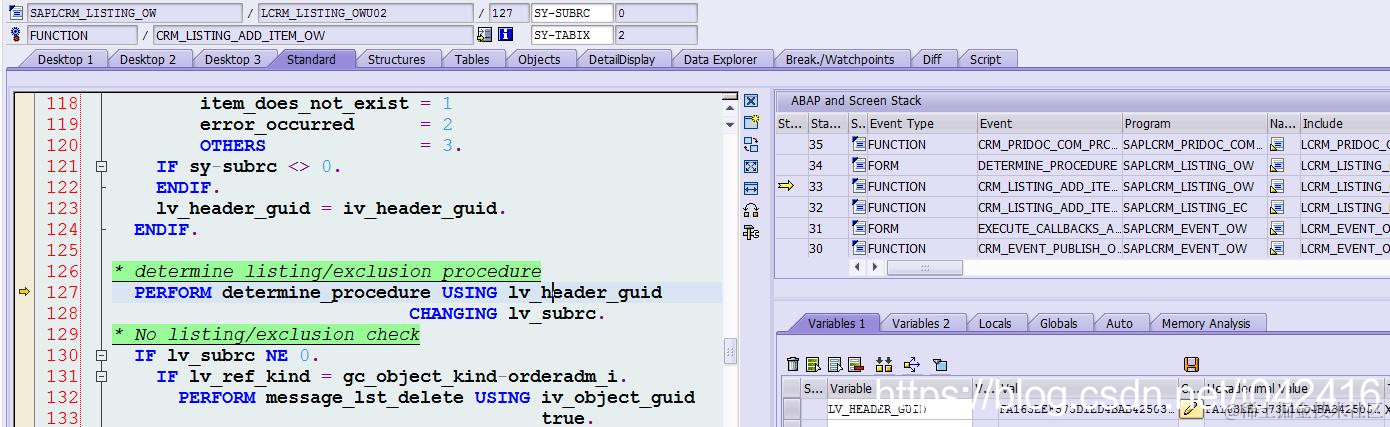
Task: Select the EXECUTE_CALLBACKS_A... event cell
Action: [1048, 228]
